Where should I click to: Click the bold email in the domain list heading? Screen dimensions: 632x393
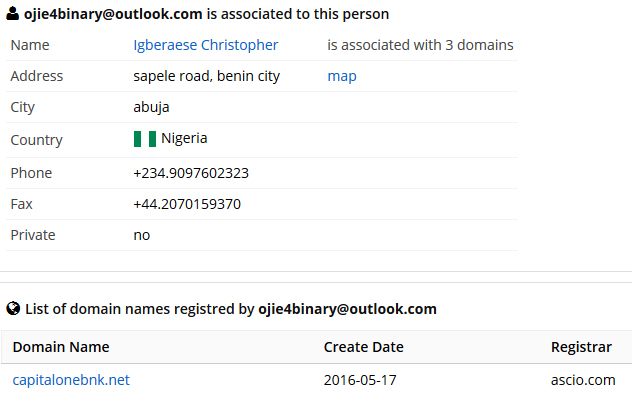347,309
